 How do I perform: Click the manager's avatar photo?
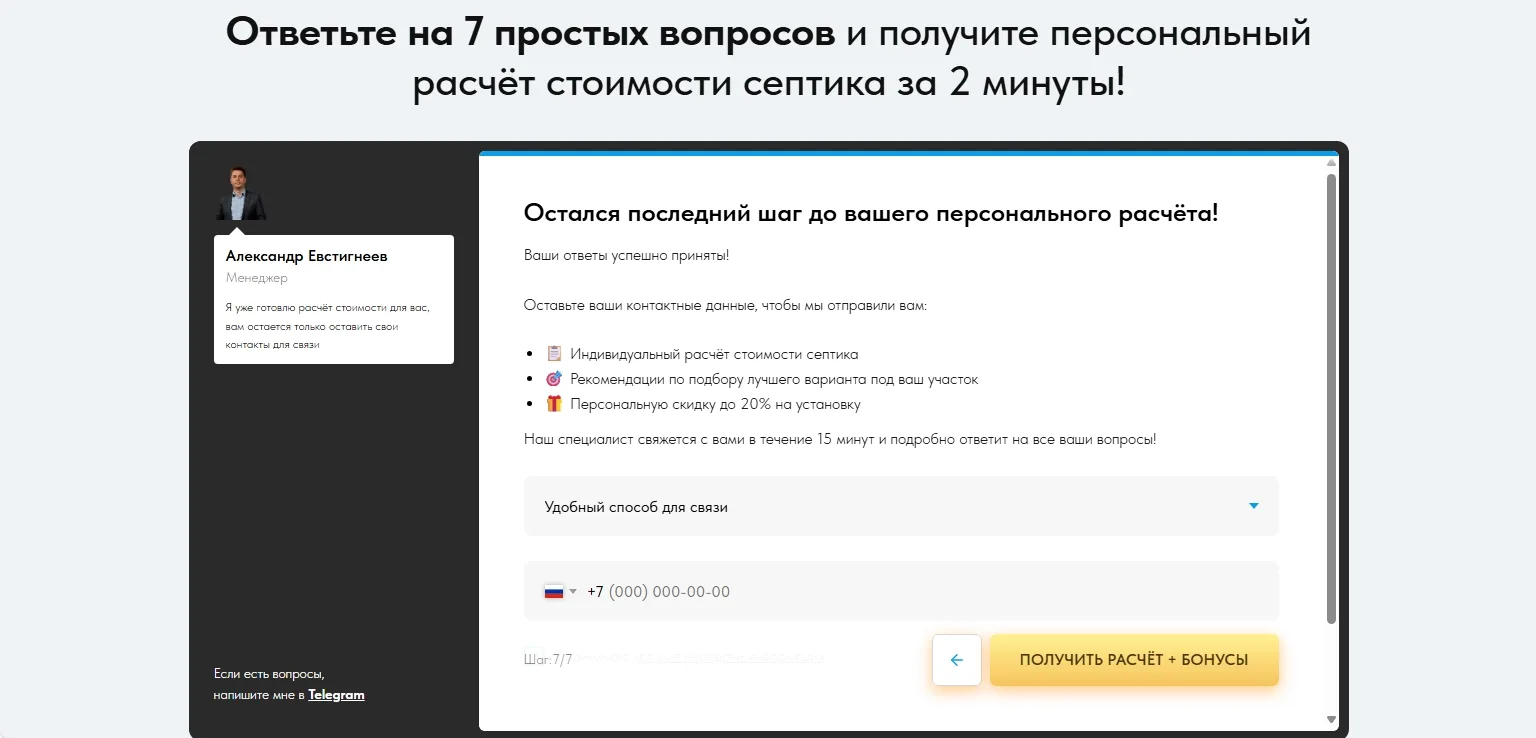click(x=240, y=193)
